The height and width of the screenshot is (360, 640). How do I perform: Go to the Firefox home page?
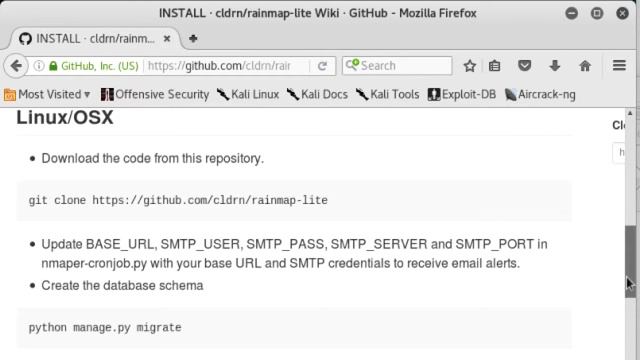coord(585,66)
